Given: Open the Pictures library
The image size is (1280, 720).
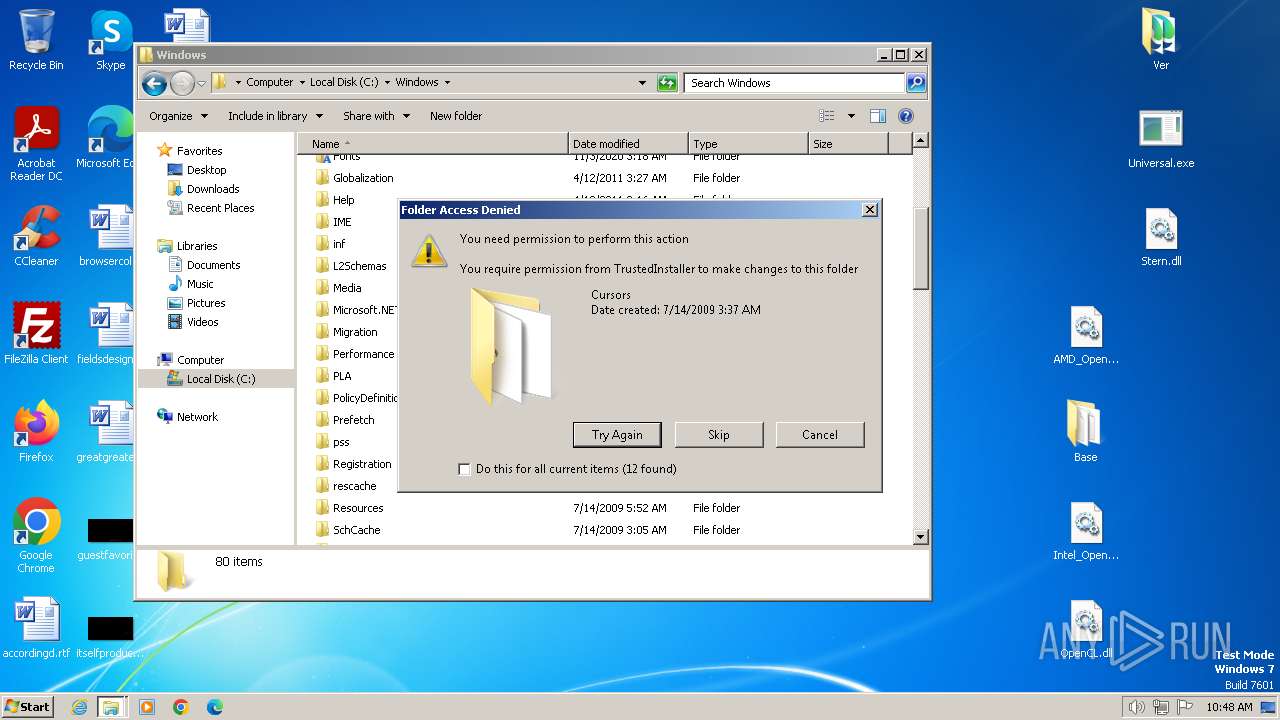Looking at the screenshot, I should (206, 303).
